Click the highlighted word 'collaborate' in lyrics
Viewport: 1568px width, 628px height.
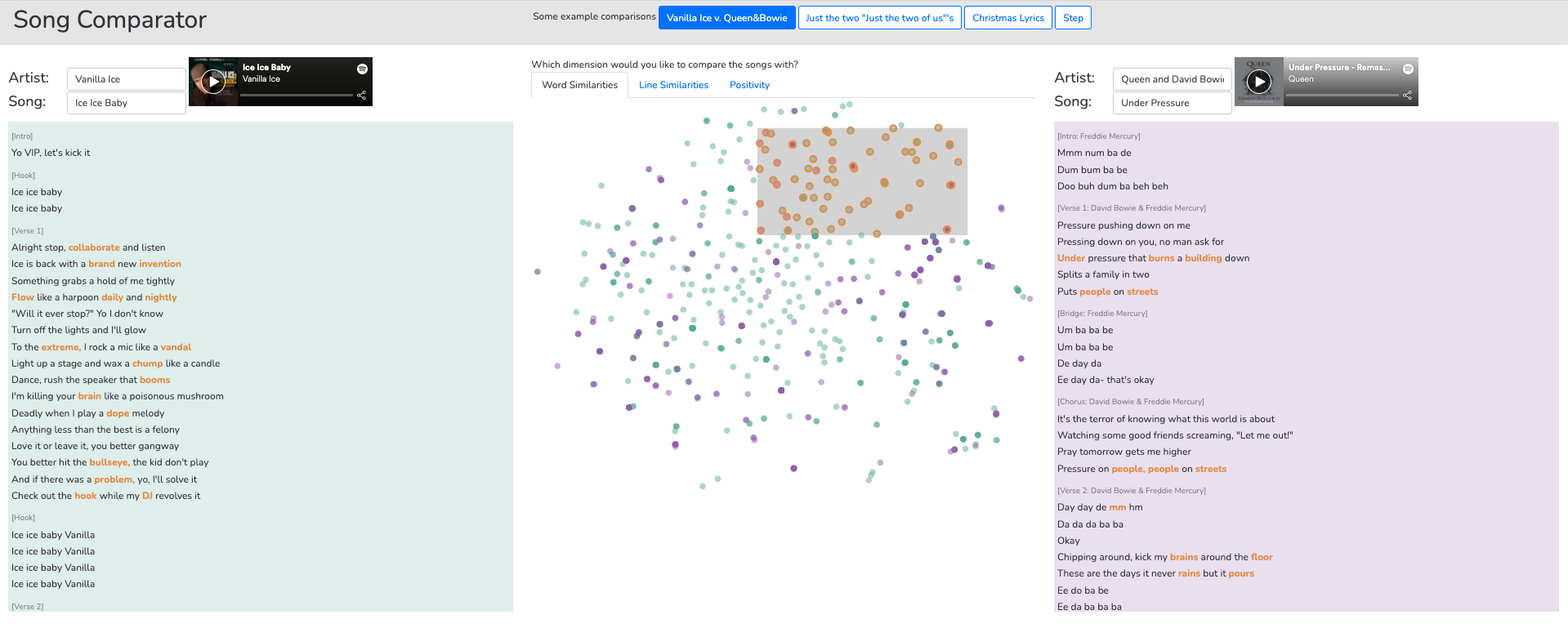pos(94,247)
